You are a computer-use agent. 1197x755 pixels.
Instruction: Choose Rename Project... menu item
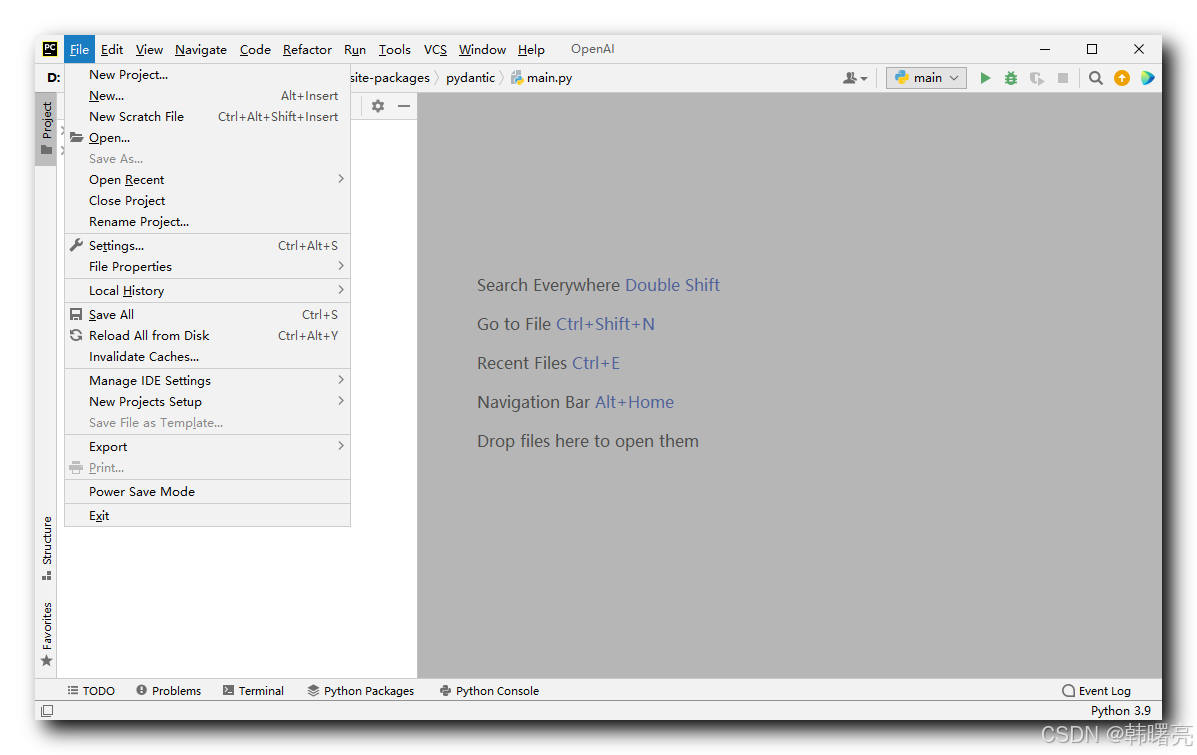point(208,221)
